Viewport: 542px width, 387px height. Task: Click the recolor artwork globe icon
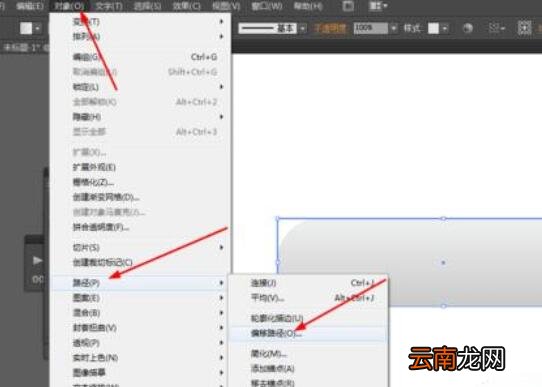point(468,28)
